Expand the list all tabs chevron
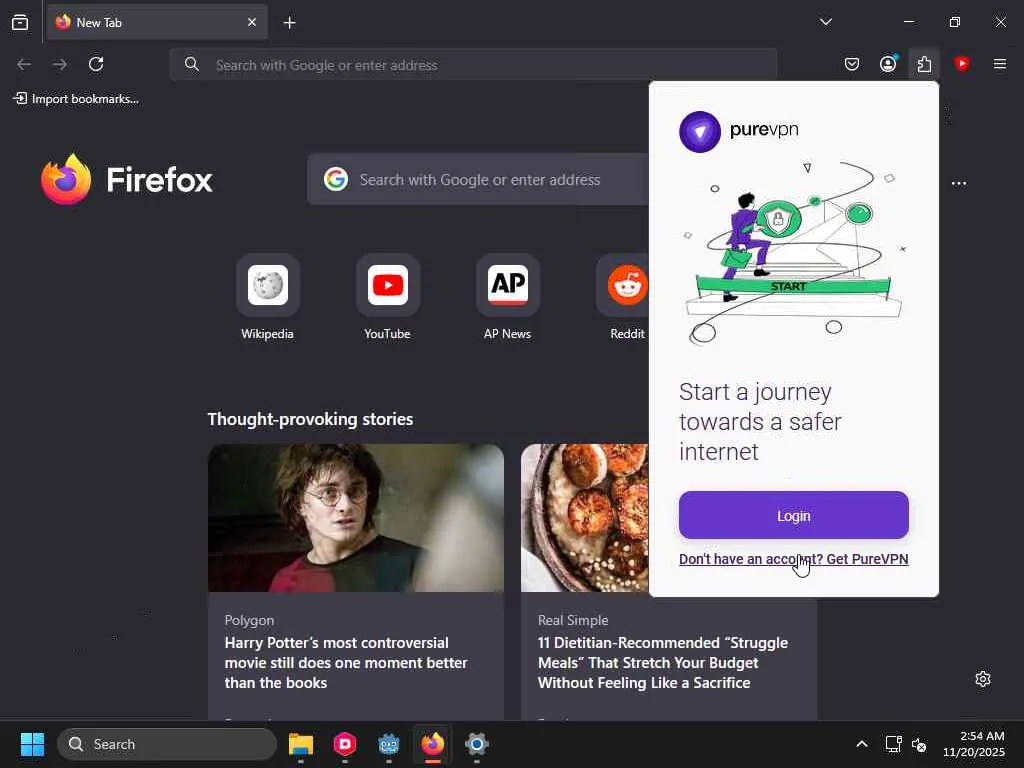 tap(825, 22)
